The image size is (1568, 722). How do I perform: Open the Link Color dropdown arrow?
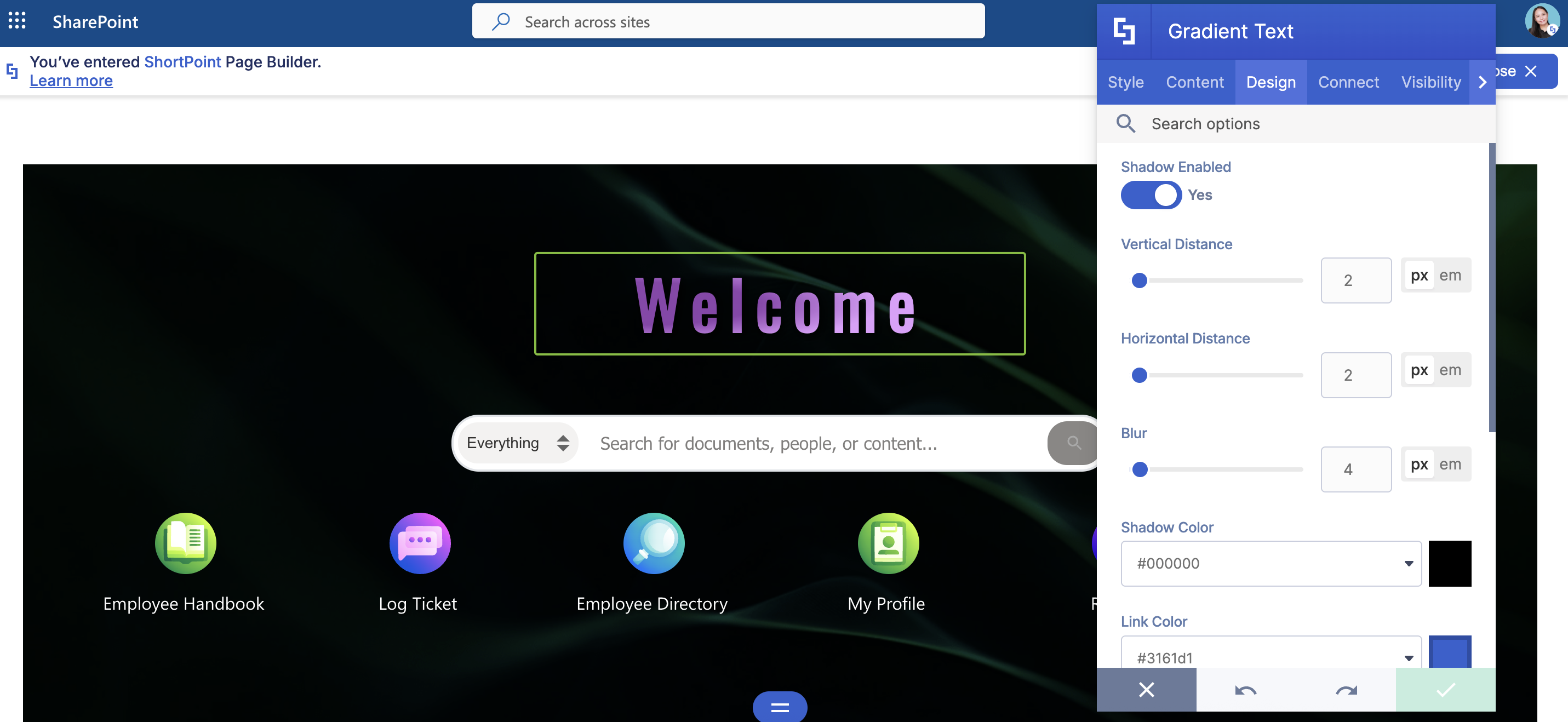click(x=1408, y=658)
